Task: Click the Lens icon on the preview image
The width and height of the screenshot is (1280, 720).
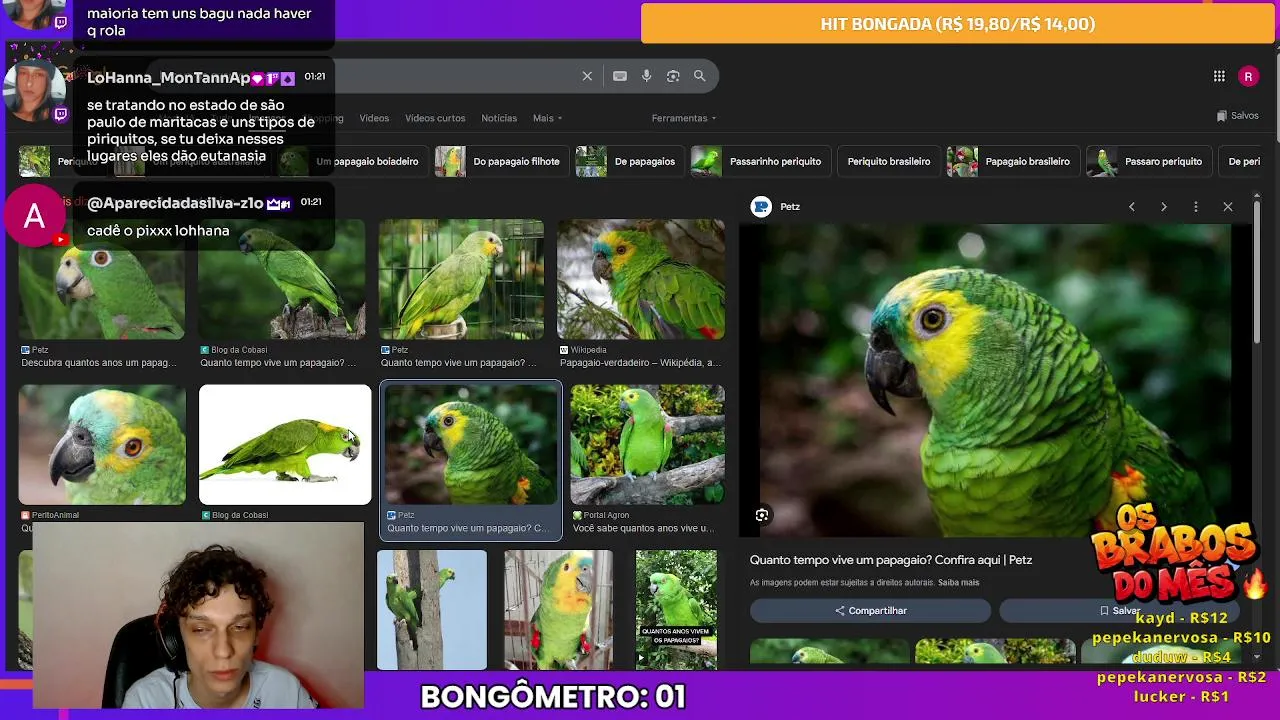Action: 762,515
